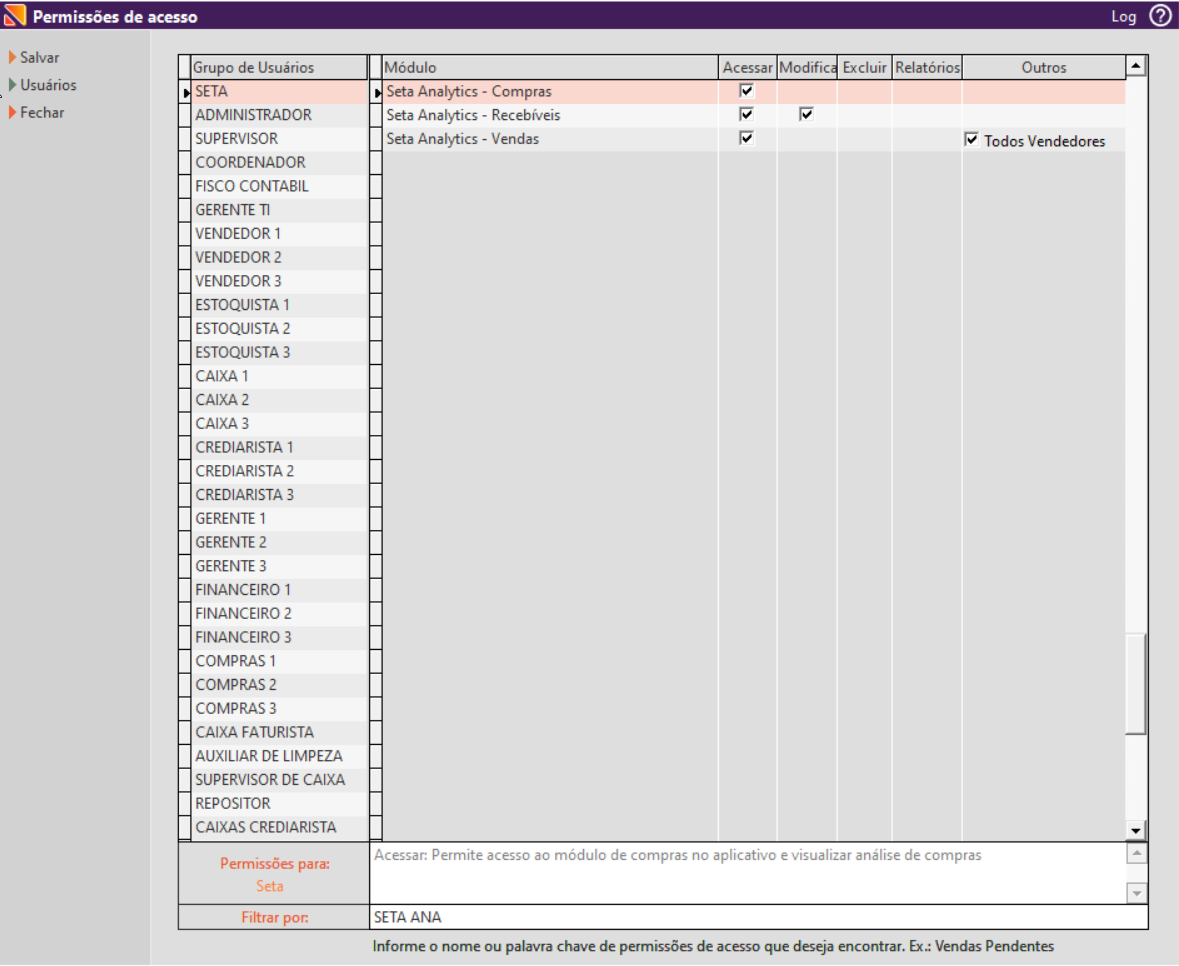Open the help question mark icon
Screen dimensions: 1179x966
pyautogui.click(x=1160, y=16)
